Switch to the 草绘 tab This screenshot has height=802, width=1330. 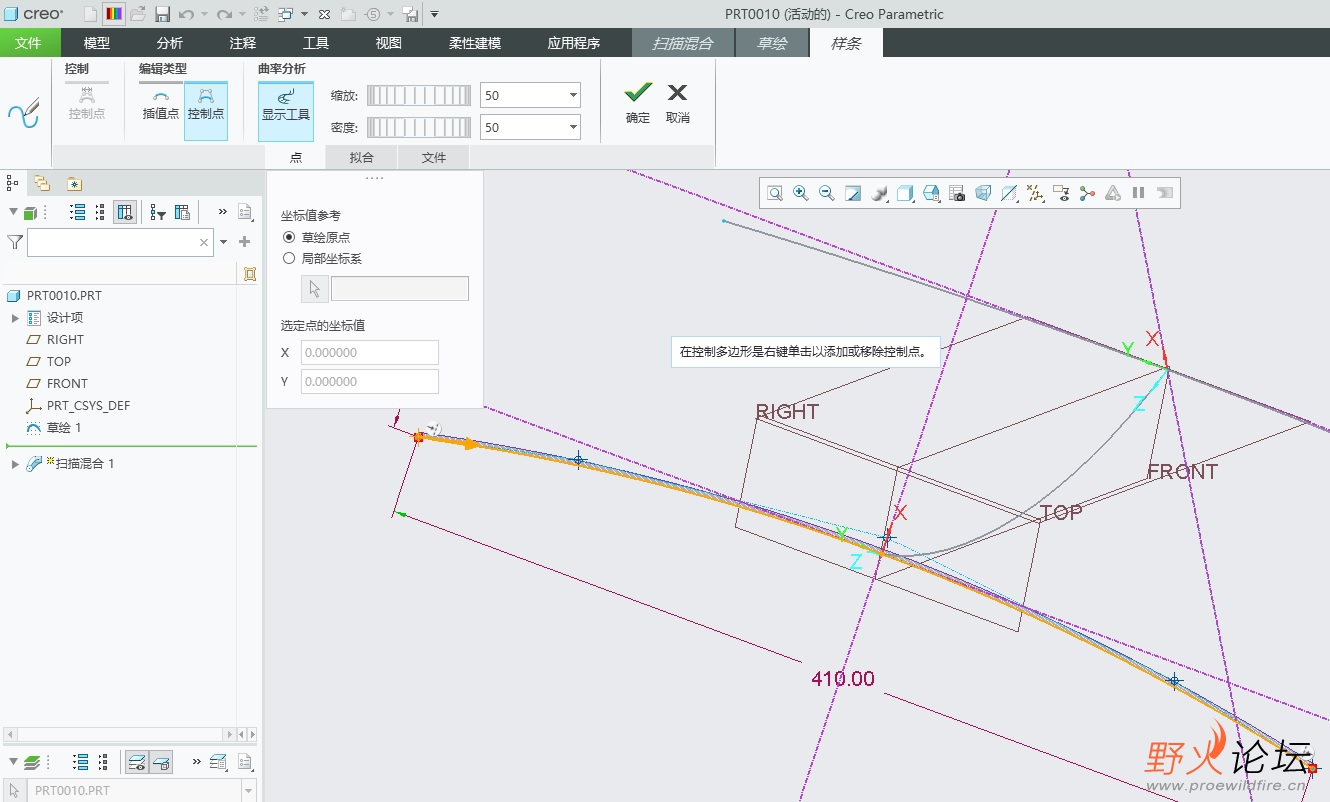click(772, 43)
